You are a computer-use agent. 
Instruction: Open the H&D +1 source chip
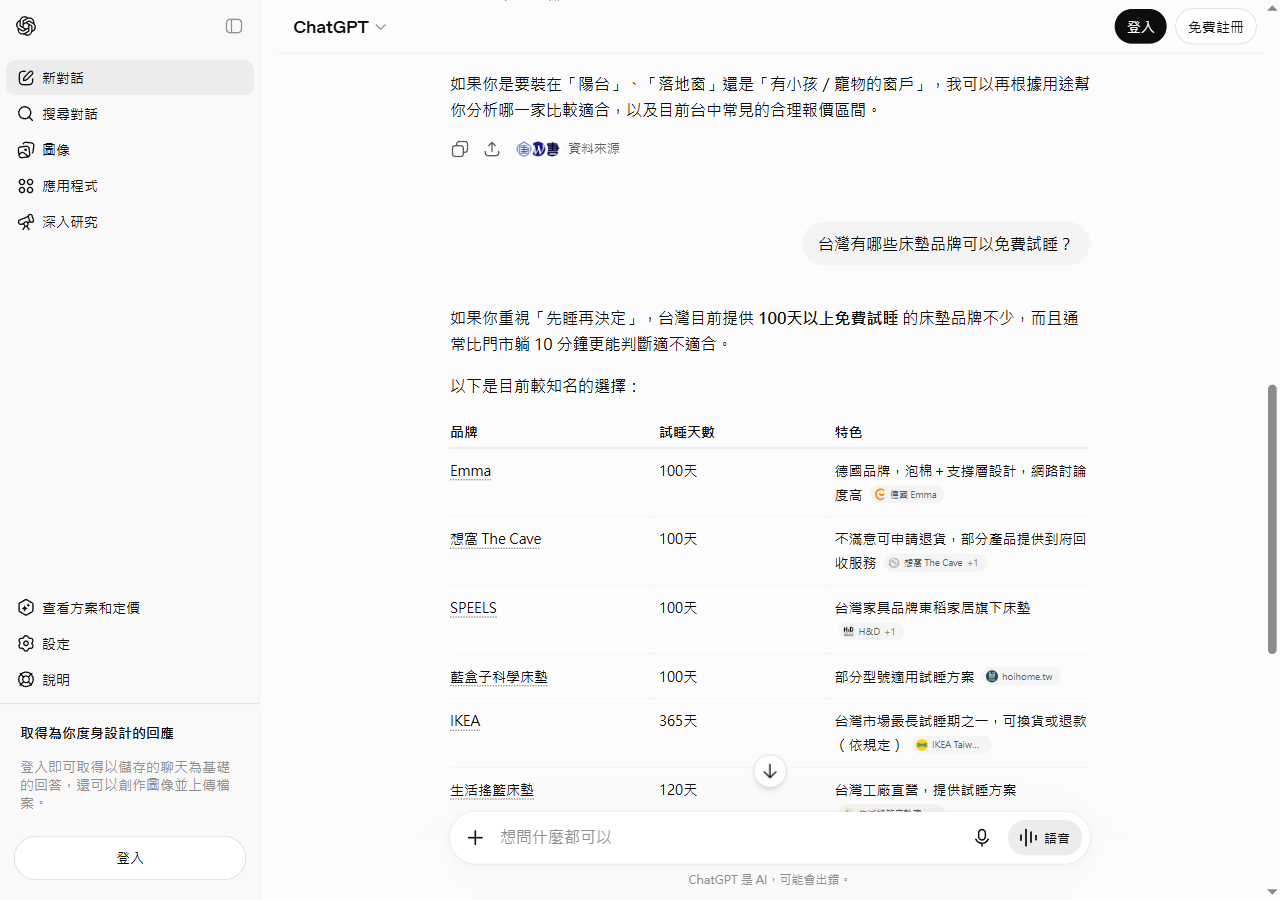point(871,632)
